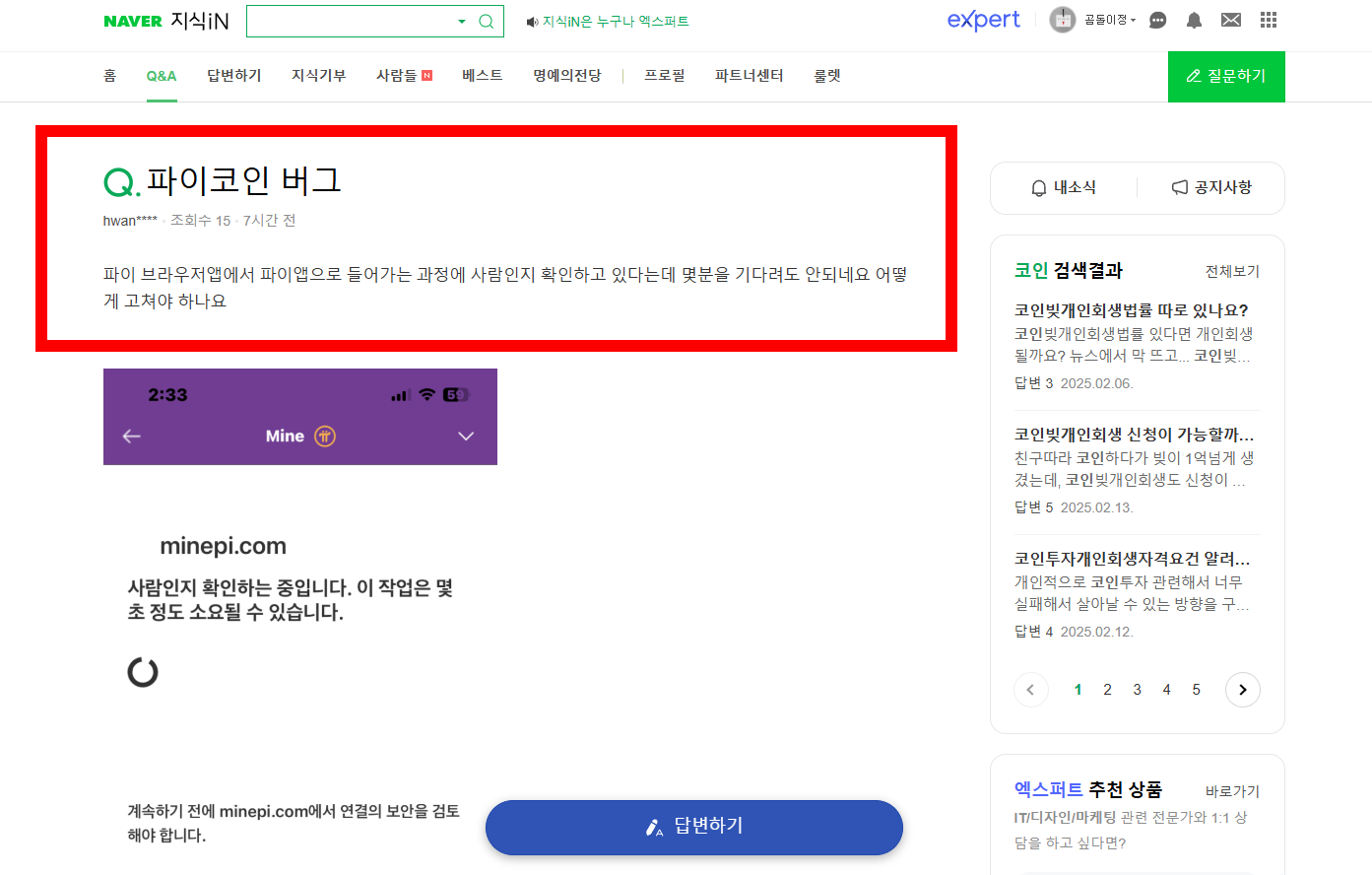
Task: Click the previous page arrow in pagination
Action: click(x=1031, y=690)
